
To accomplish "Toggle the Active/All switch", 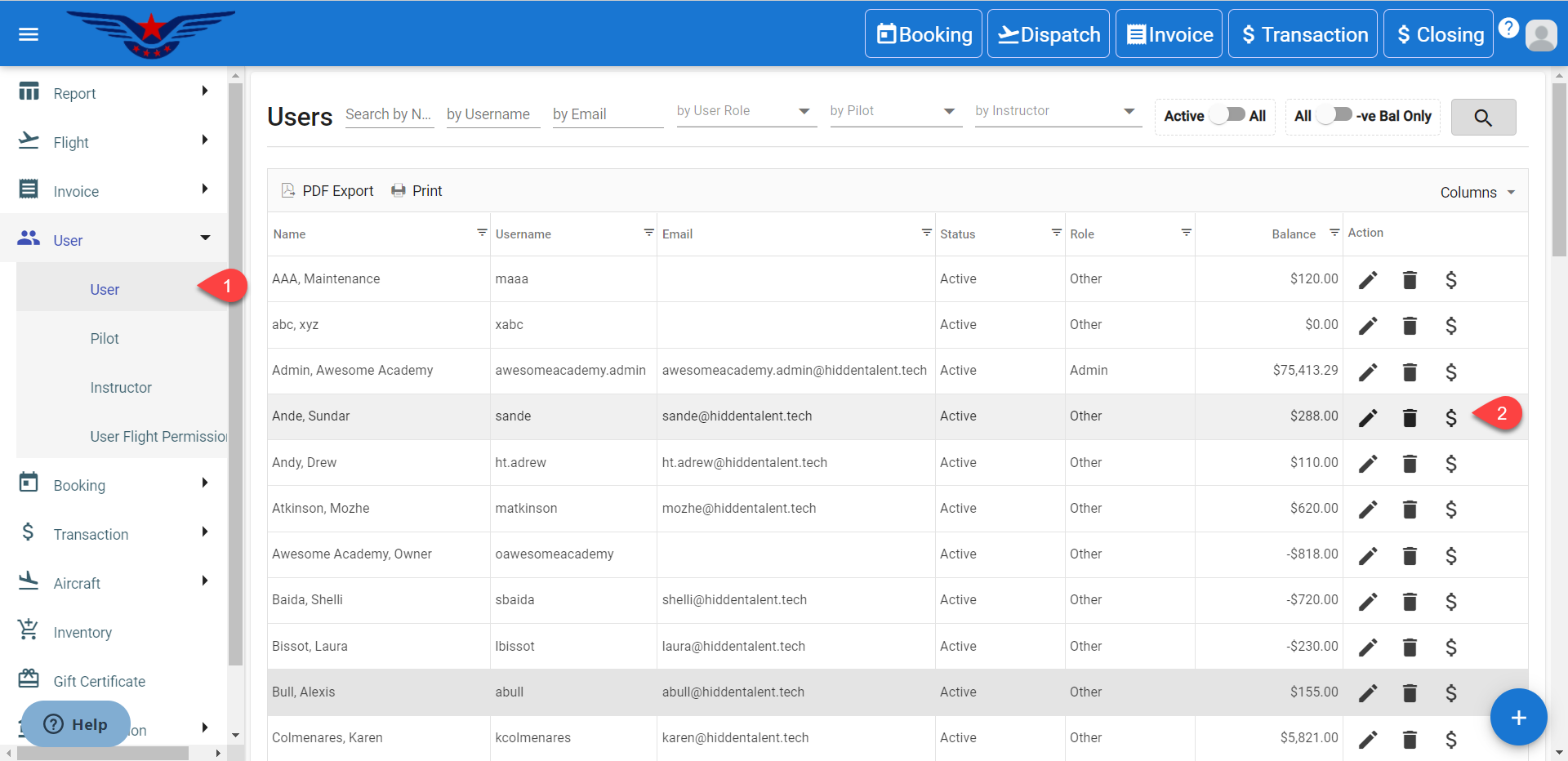I will pyautogui.click(x=1228, y=115).
